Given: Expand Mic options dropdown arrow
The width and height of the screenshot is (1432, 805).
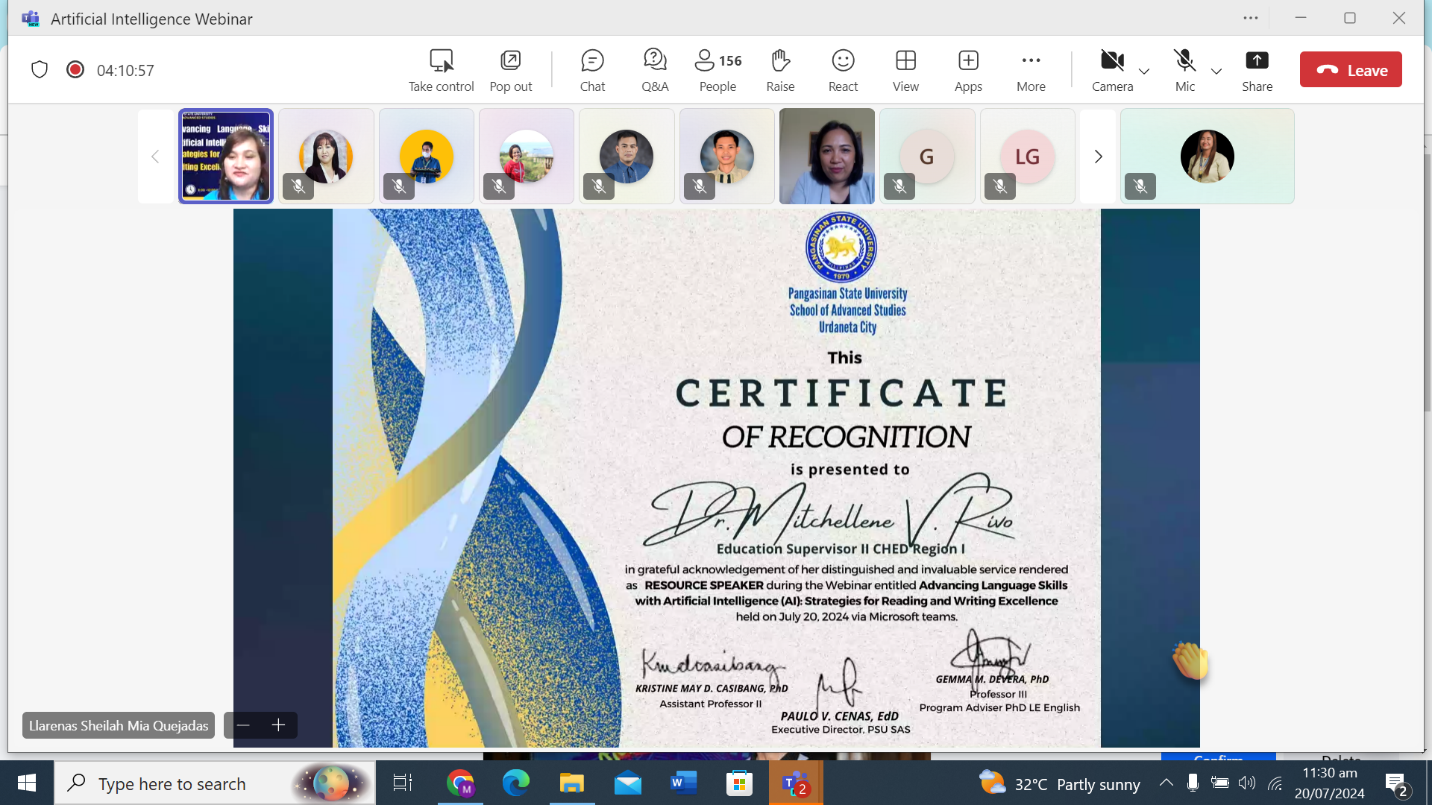Looking at the screenshot, I should tap(1216, 71).
